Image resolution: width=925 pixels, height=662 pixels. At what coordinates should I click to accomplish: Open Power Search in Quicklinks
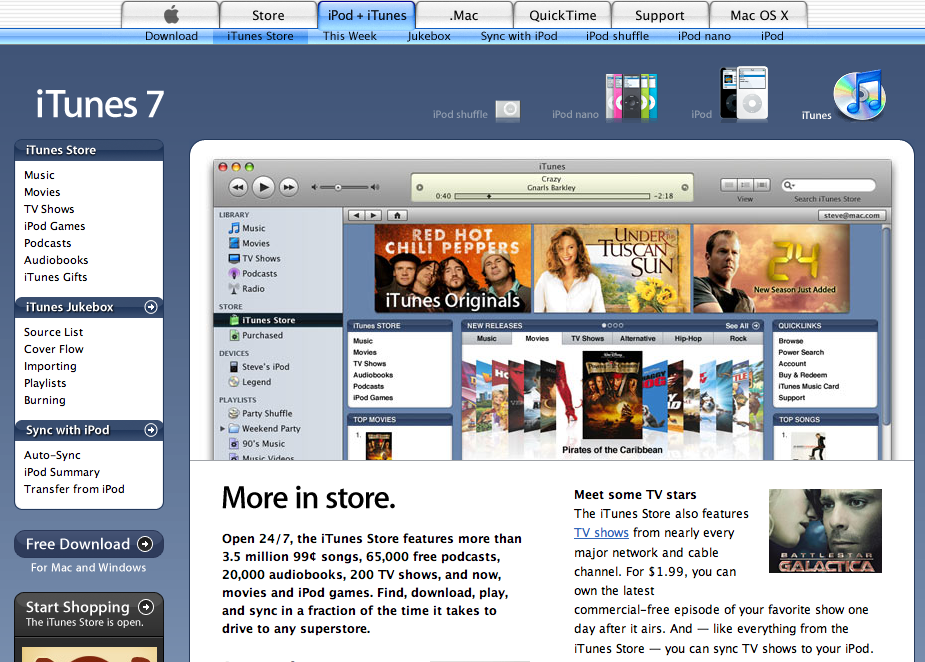(801, 352)
